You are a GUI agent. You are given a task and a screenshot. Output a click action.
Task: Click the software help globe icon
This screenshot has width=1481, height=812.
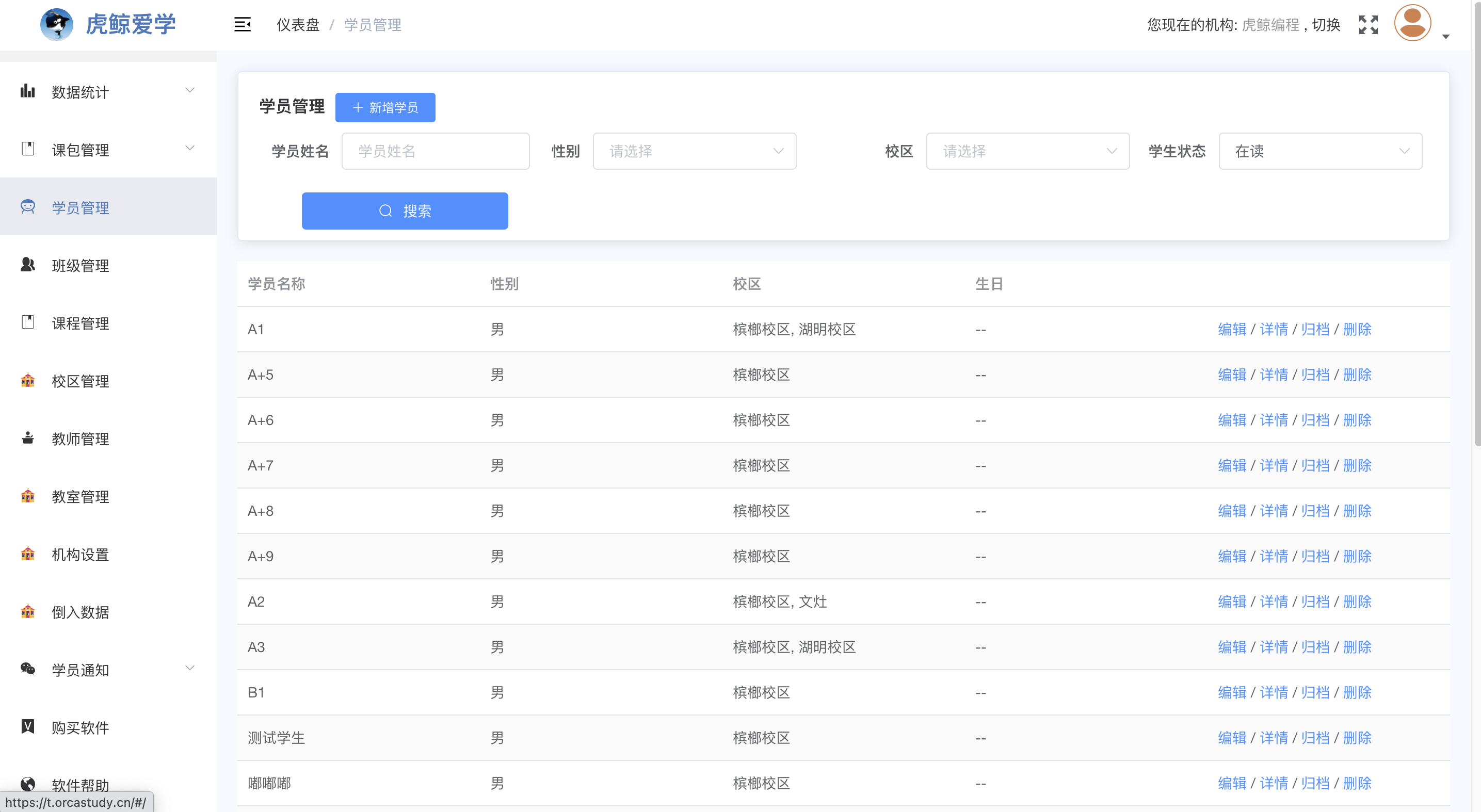(27, 784)
